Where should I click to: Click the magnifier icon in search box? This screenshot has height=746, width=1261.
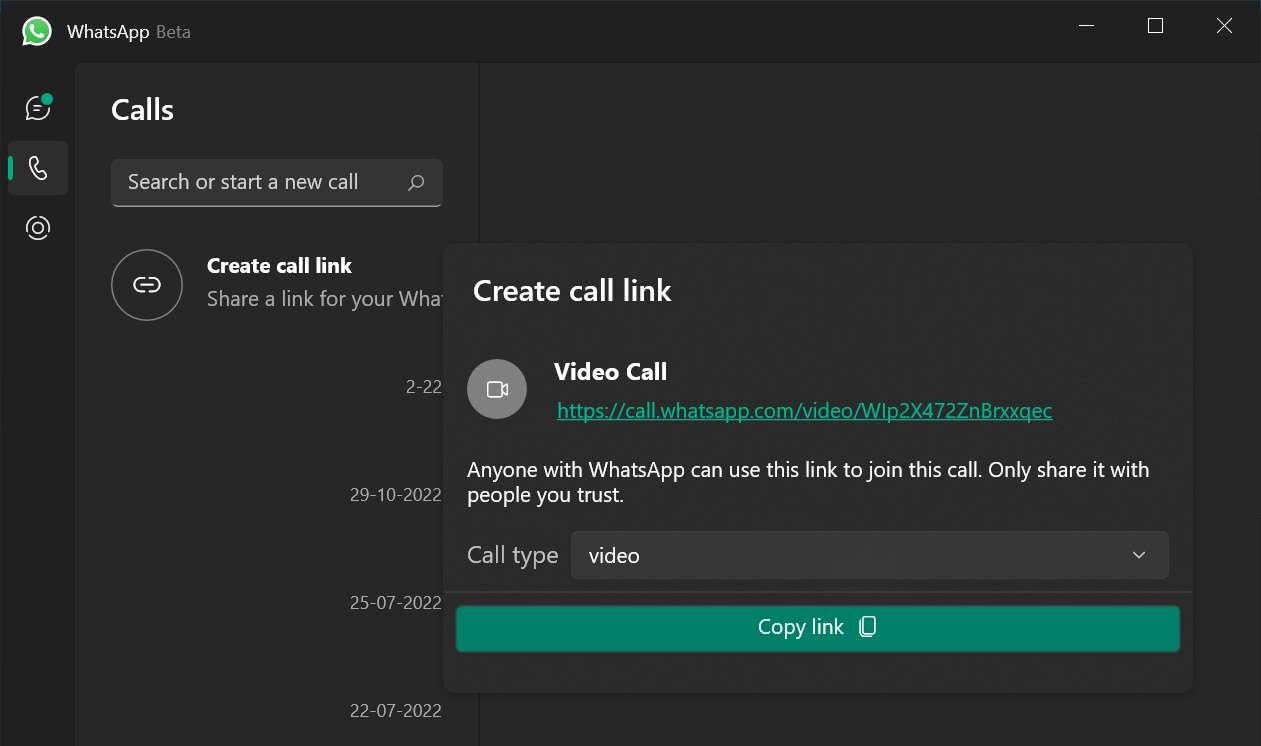[416, 183]
